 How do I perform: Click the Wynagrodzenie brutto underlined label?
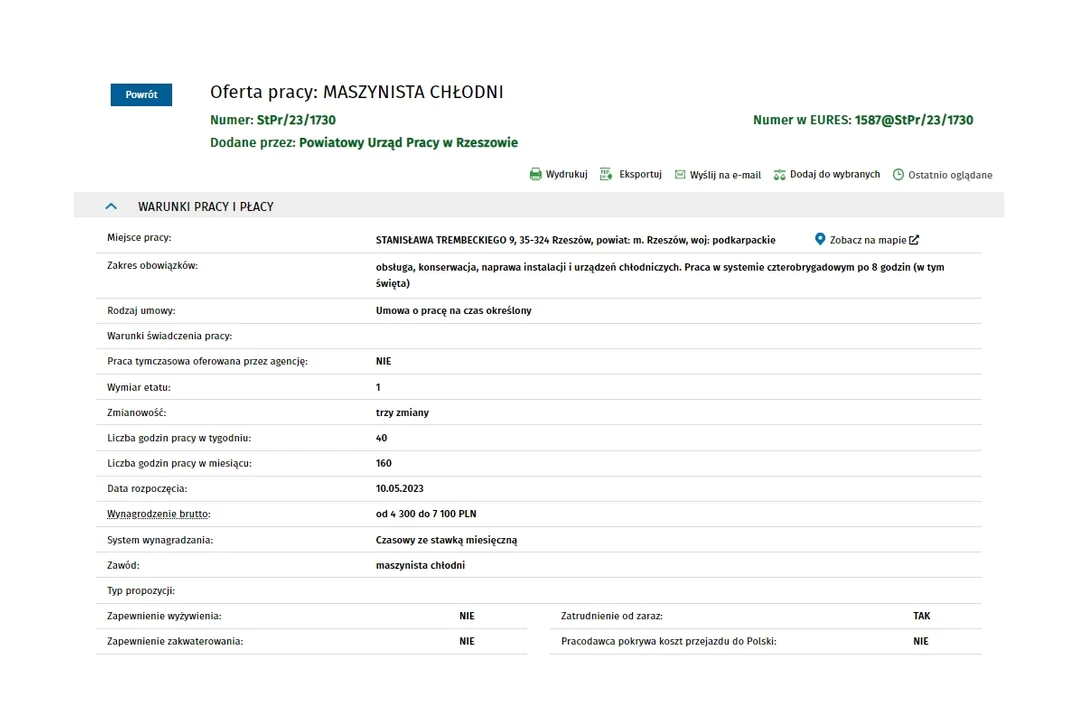tap(158, 514)
